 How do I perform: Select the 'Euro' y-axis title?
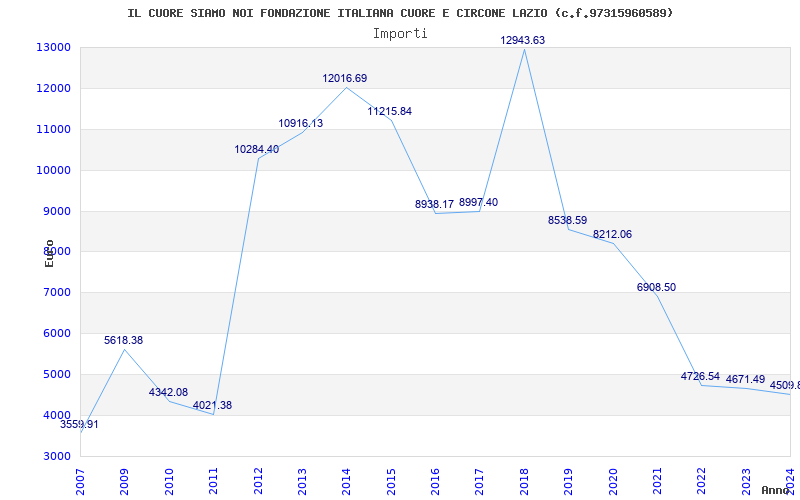click(49, 253)
